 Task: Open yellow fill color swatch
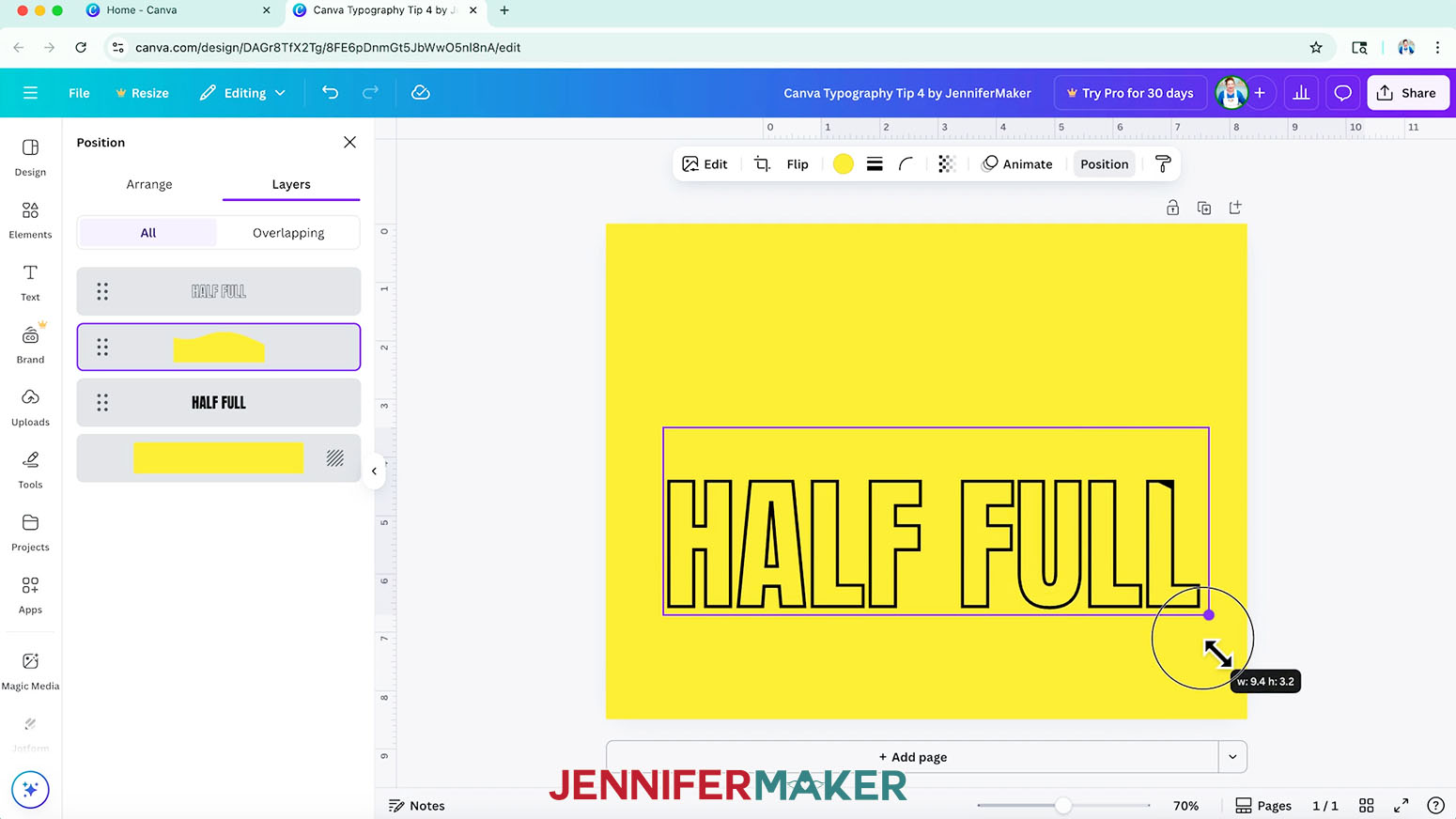click(x=844, y=164)
